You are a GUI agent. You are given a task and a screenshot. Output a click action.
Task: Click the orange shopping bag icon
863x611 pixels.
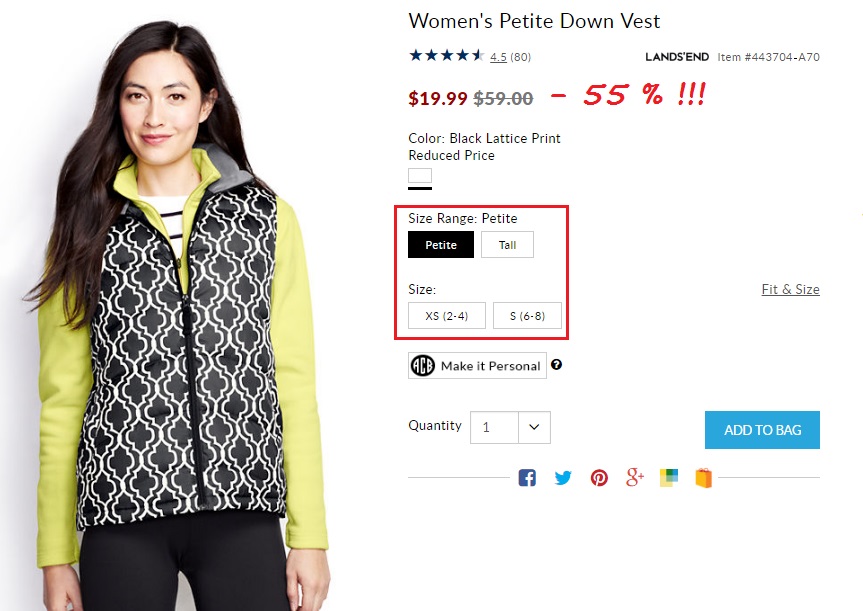point(704,478)
